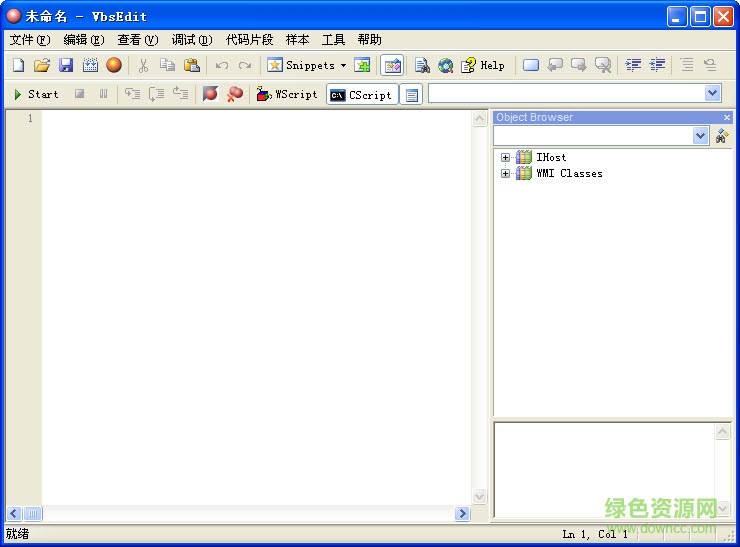Click the Paste clipboard icon
The width and height of the screenshot is (740, 547).
coord(191,65)
